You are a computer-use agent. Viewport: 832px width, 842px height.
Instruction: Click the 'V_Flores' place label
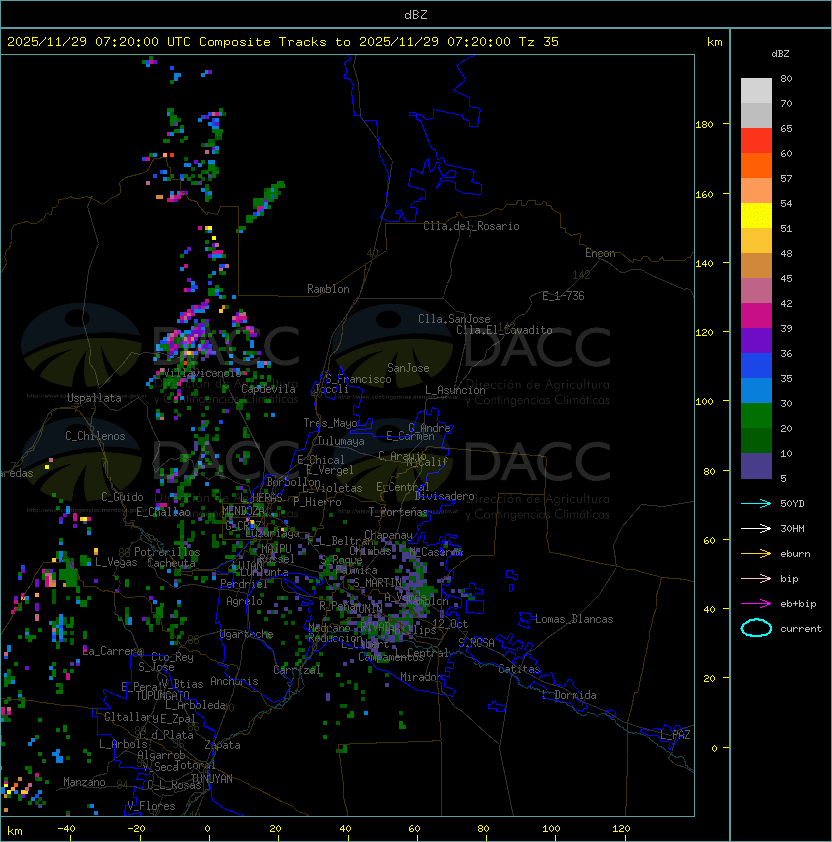pyautogui.click(x=151, y=806)
